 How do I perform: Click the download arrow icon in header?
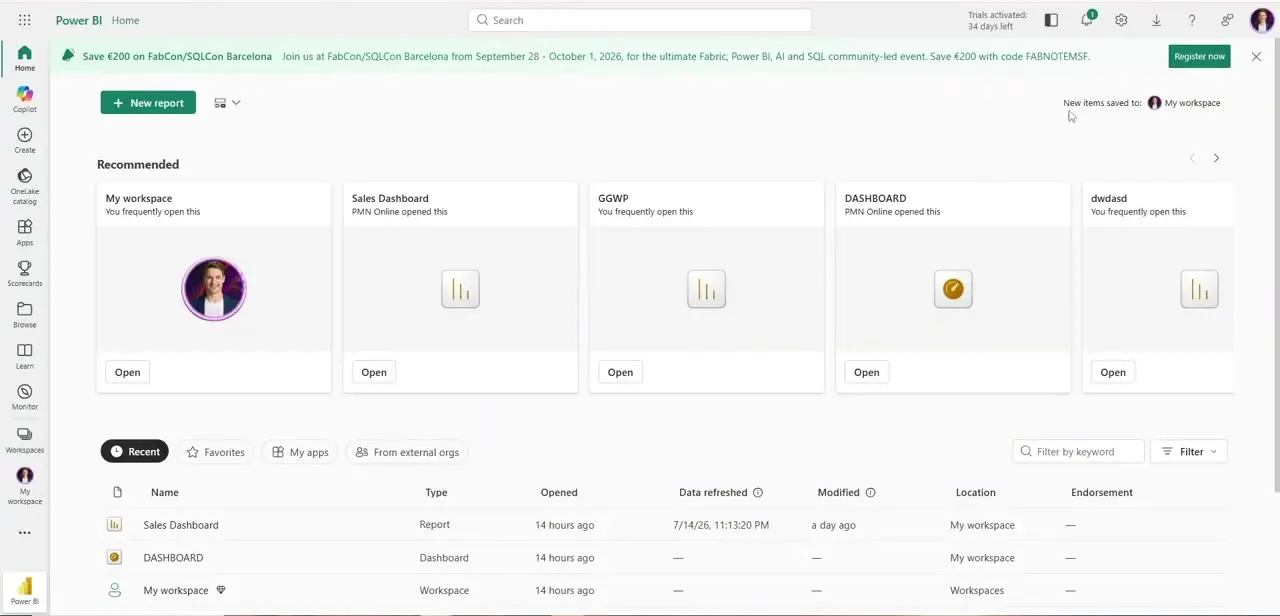coord(1156,20)
